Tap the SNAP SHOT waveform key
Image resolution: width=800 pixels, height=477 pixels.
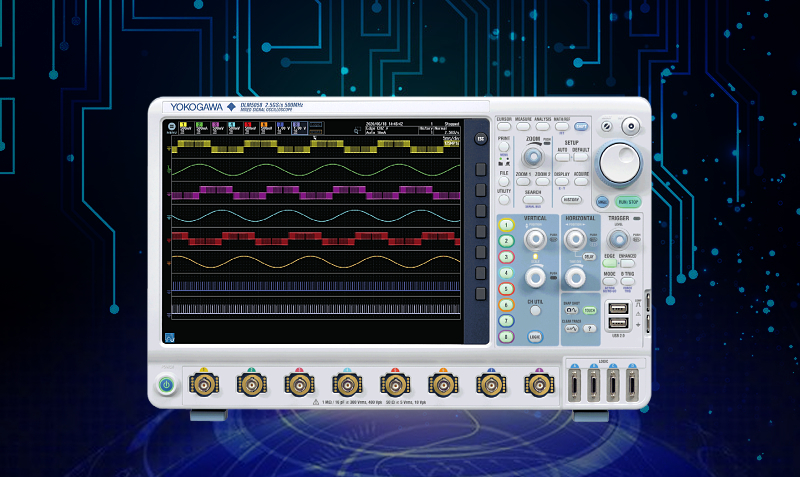pos(571,310)
